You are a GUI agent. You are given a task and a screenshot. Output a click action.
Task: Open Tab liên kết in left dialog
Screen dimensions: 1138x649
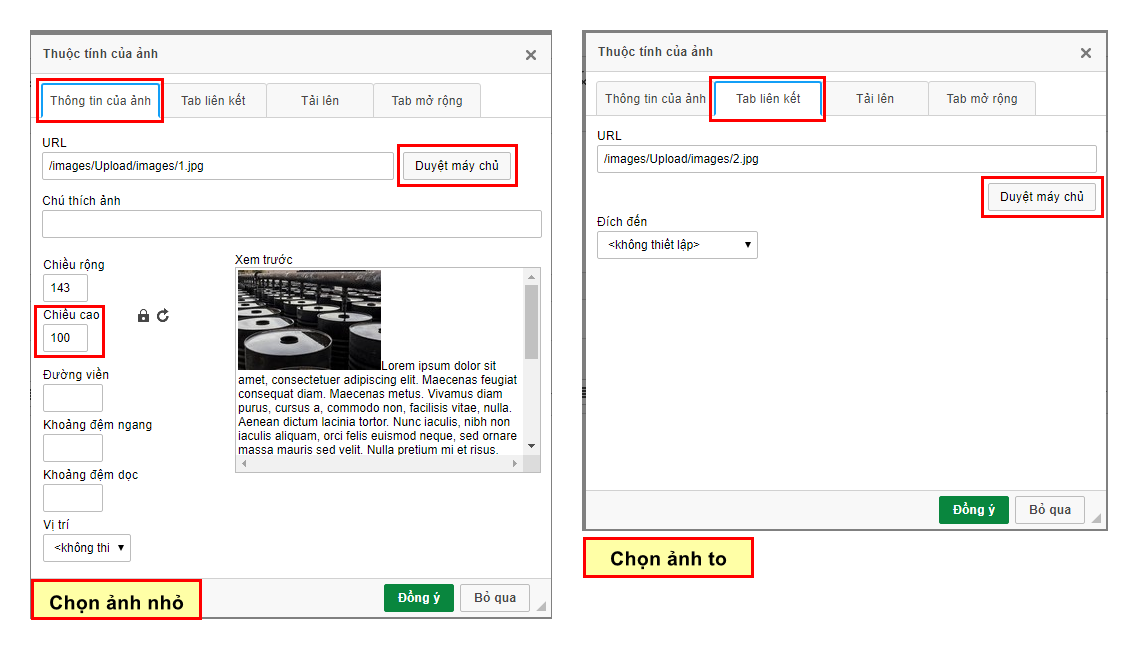[213, 101]
